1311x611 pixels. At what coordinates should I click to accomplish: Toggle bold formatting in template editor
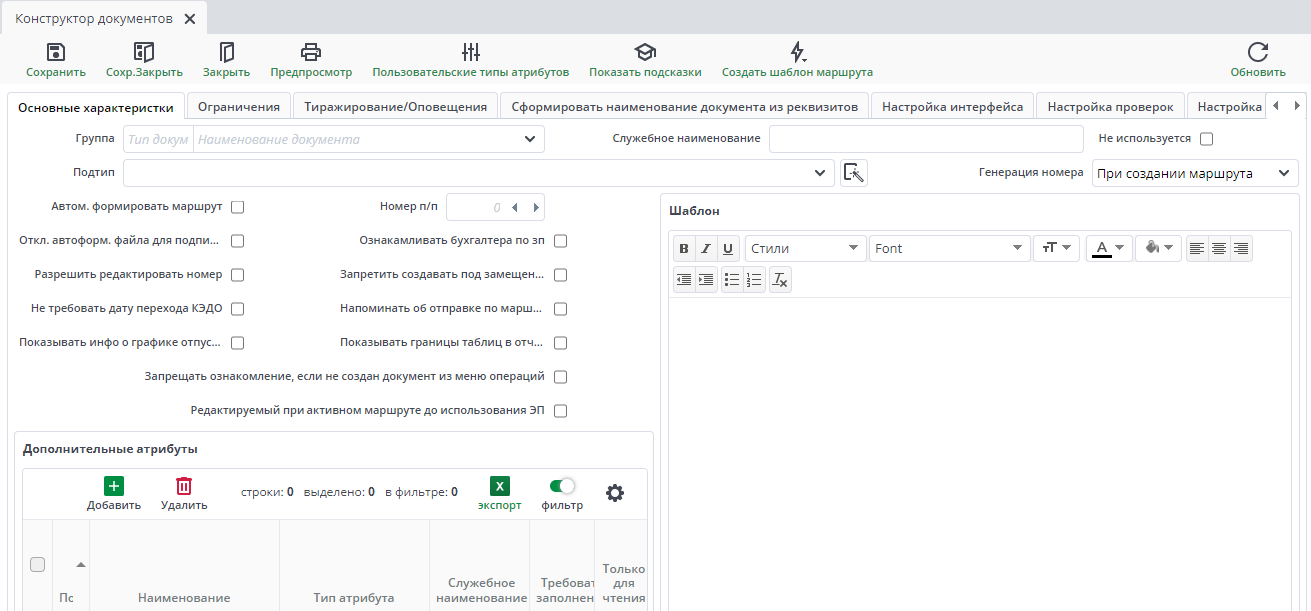click(684, 249)
